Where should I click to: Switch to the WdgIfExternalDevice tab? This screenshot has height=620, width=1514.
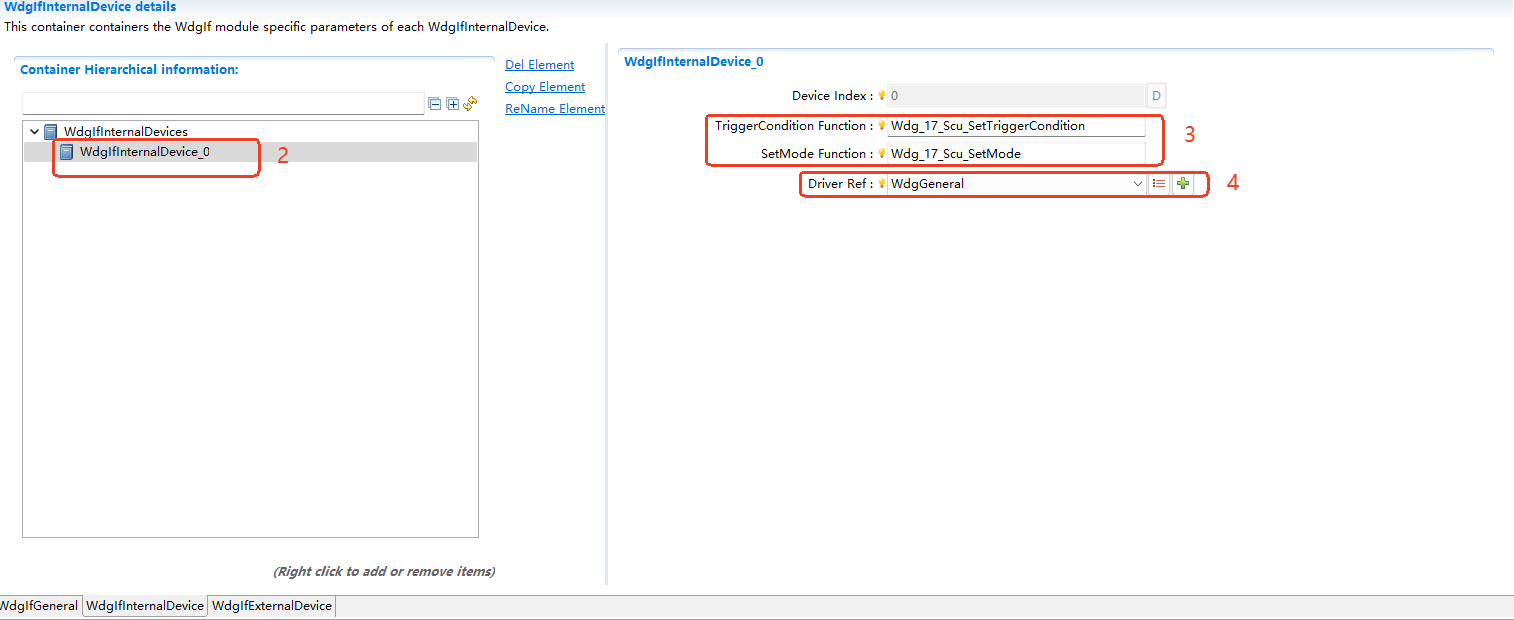point(271,605)
